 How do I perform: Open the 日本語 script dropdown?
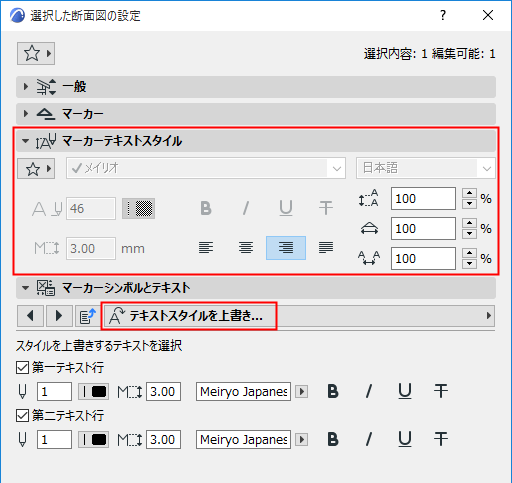pyautogui.click(x=426, y=168)
